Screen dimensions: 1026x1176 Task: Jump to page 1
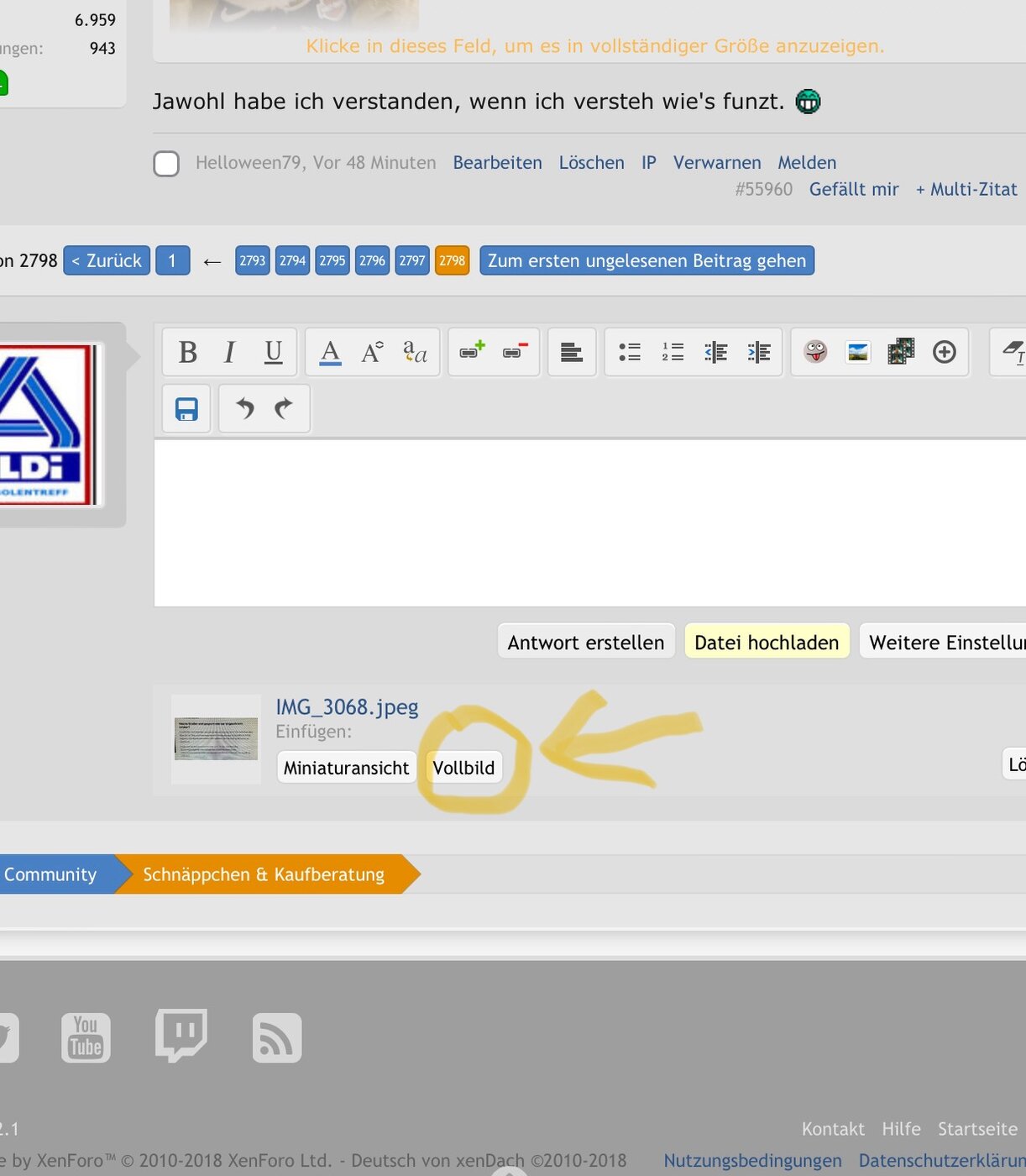(x=173, y=260)
